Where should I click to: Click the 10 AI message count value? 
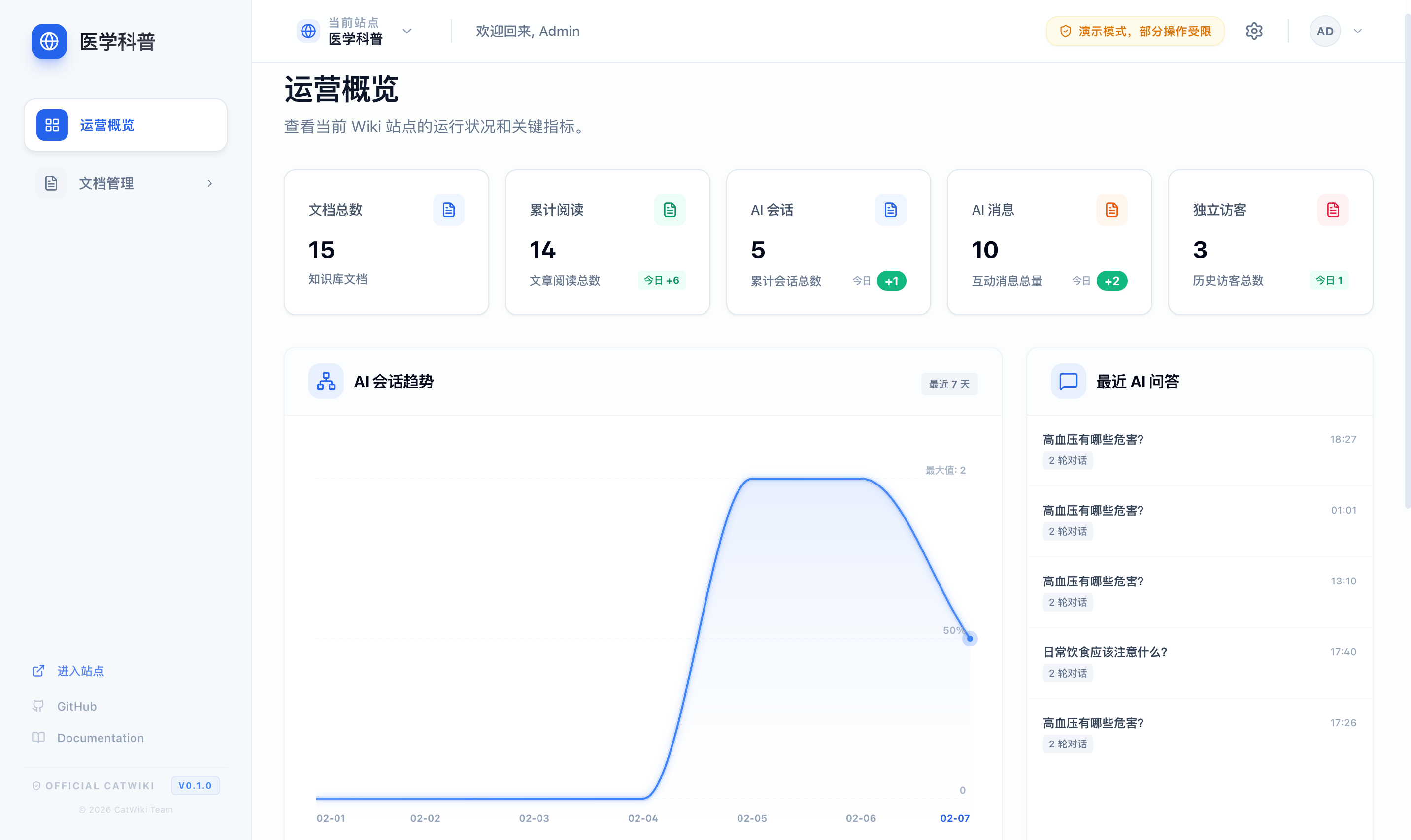(x=985, y=250)
